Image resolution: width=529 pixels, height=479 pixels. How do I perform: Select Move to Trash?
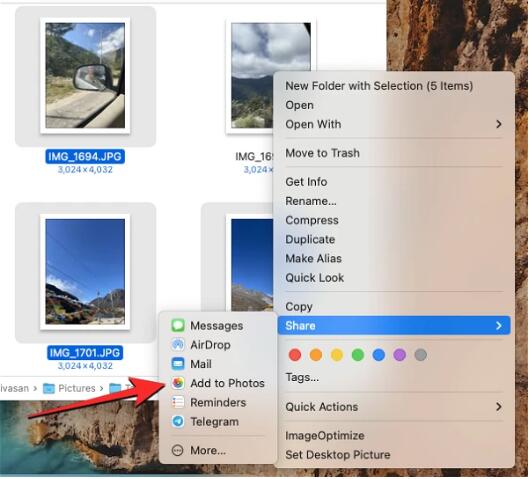[323, 153]
